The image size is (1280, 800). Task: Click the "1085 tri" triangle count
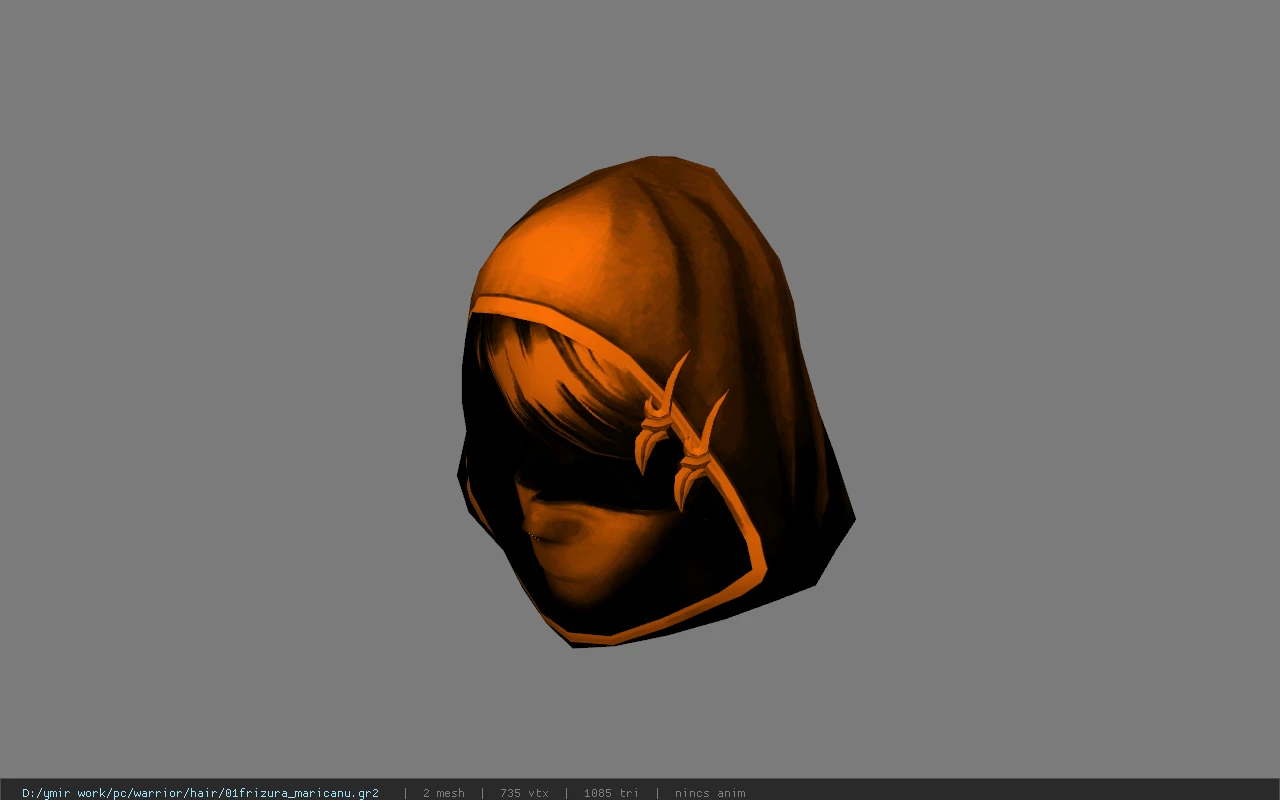(x=611, y=793)
